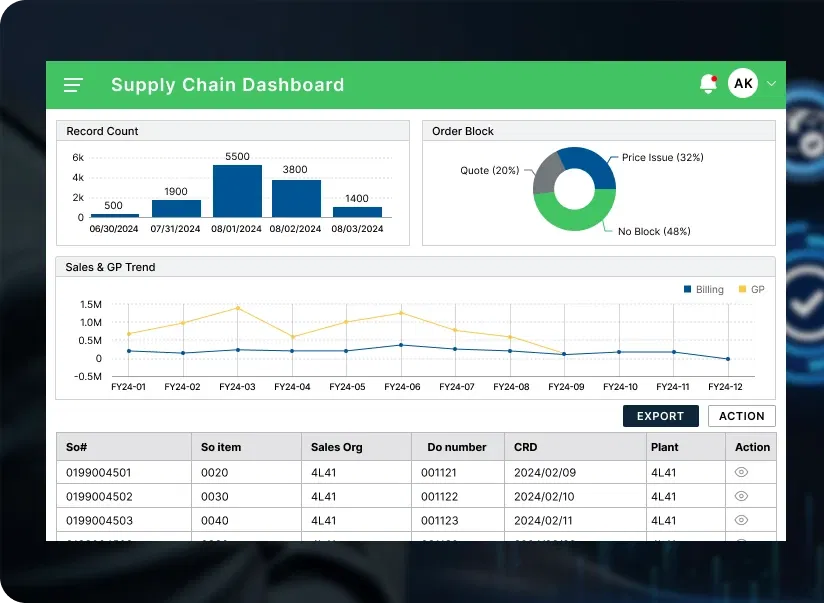This screenshot has width=824, height=603.
Task: Show row details for order 0199004503
Action: point(741,520)
